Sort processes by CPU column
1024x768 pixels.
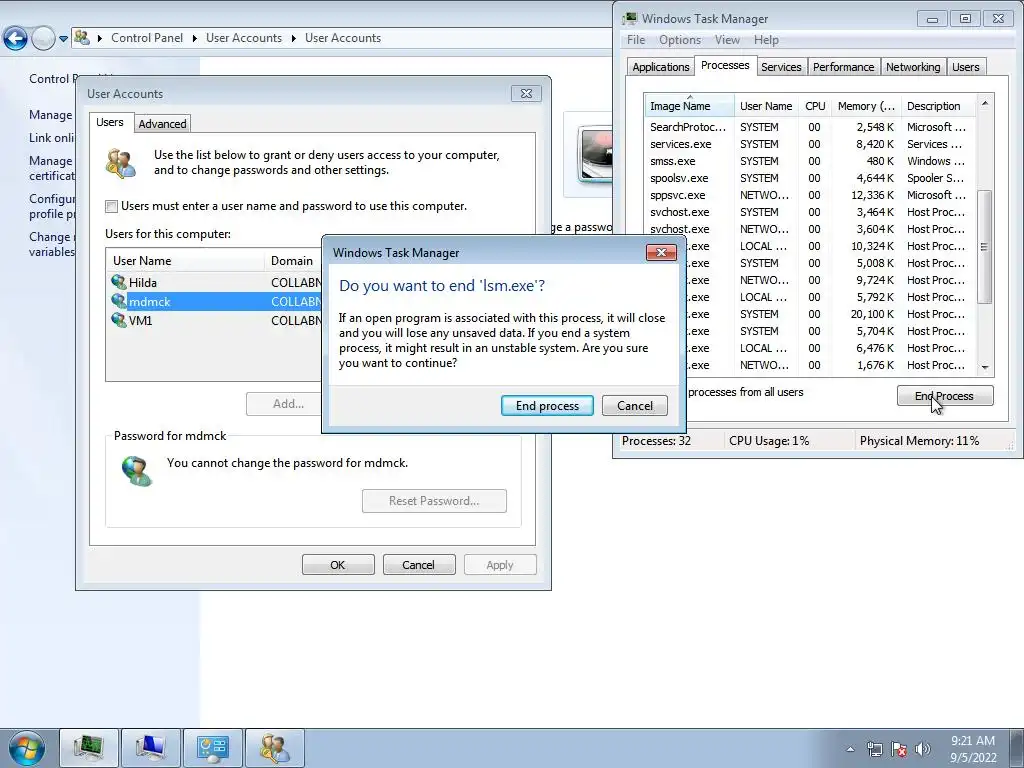click(x=815, y=106)
